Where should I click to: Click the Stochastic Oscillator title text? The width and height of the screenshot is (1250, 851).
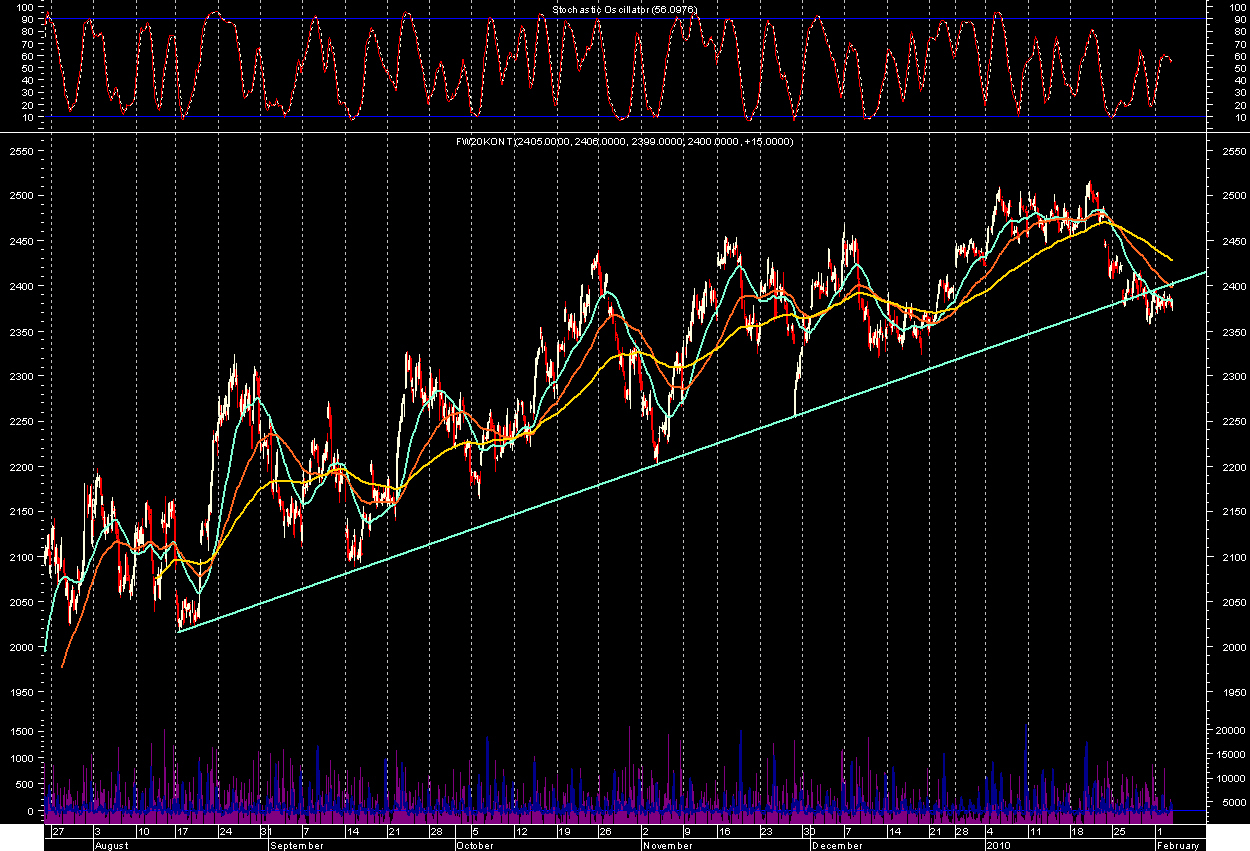click(624, 9)
